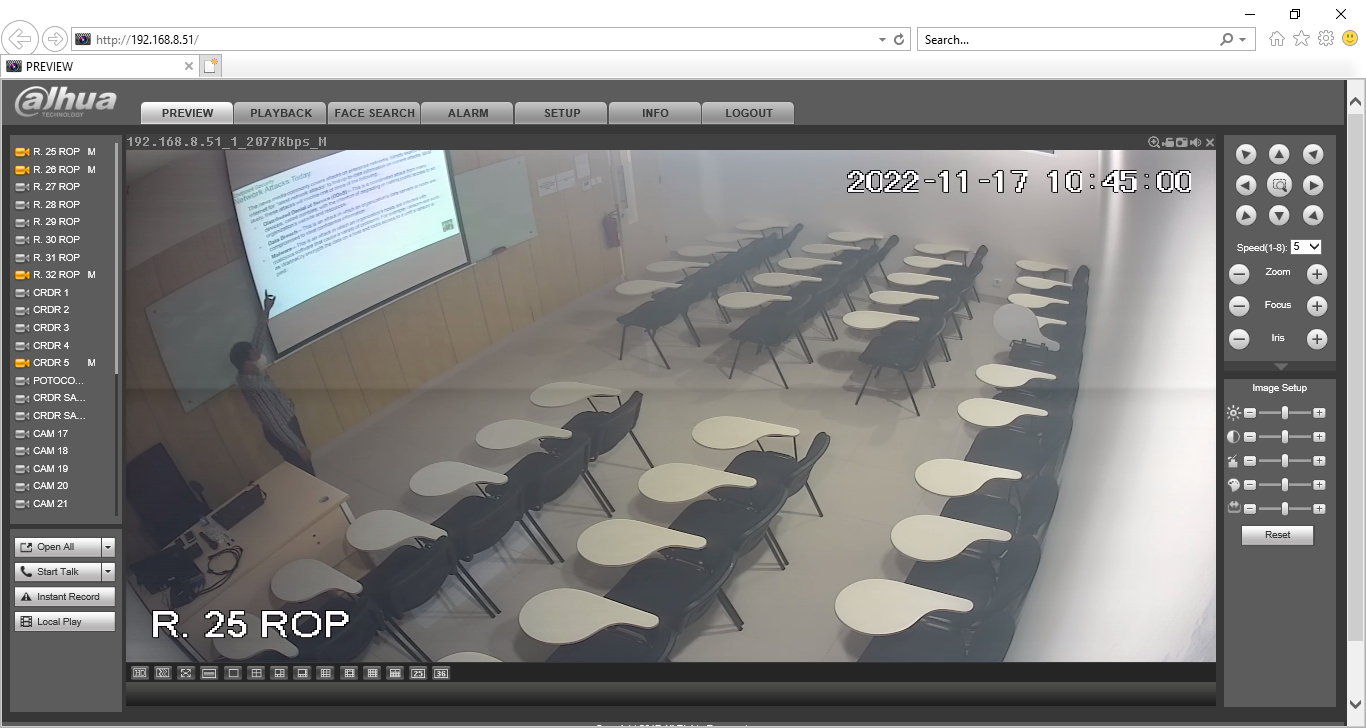Screen dimensions: 1366x728
Task: Open the browser search provider dropdown
Action: tap(1243, 40)
